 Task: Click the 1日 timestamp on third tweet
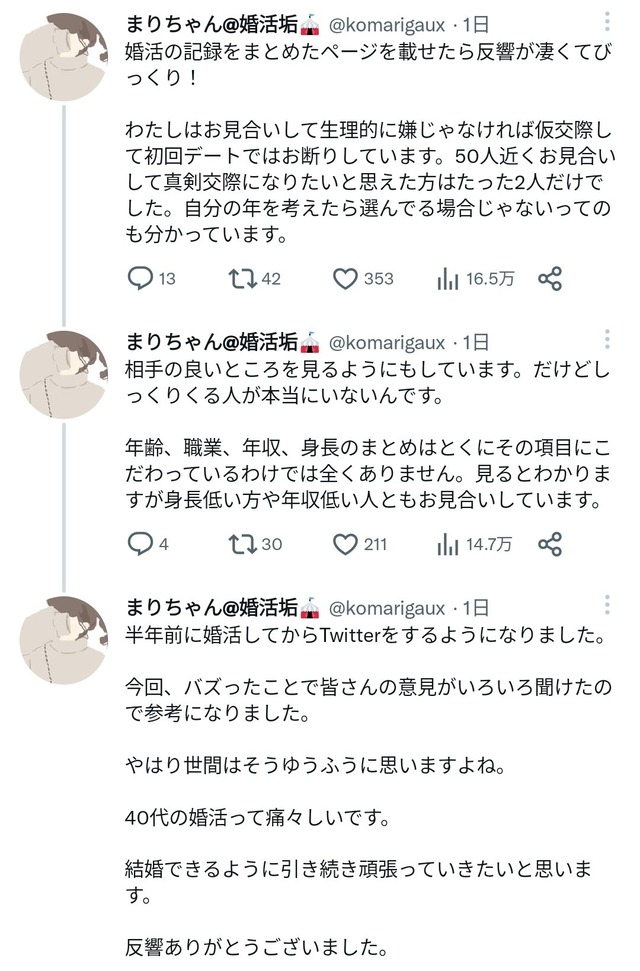tap(476, 607)
